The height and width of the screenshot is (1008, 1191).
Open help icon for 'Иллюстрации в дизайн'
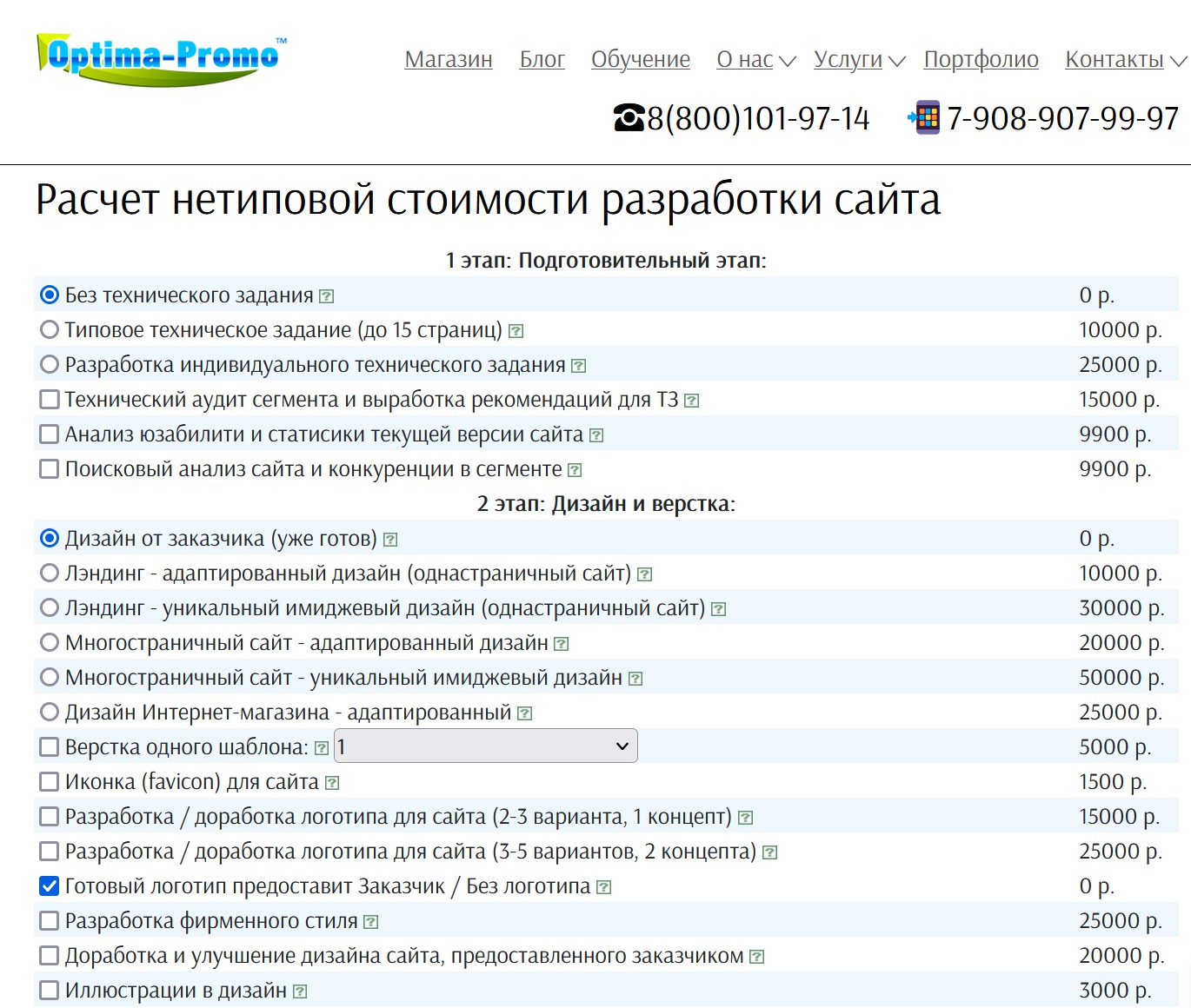tap(300, 991)
